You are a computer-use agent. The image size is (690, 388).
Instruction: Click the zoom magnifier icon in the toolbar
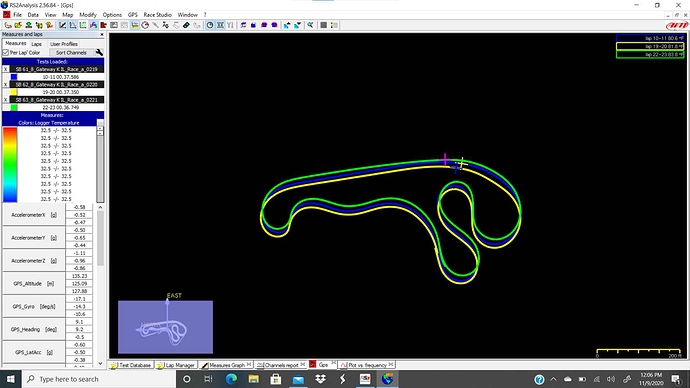point(310,25)
